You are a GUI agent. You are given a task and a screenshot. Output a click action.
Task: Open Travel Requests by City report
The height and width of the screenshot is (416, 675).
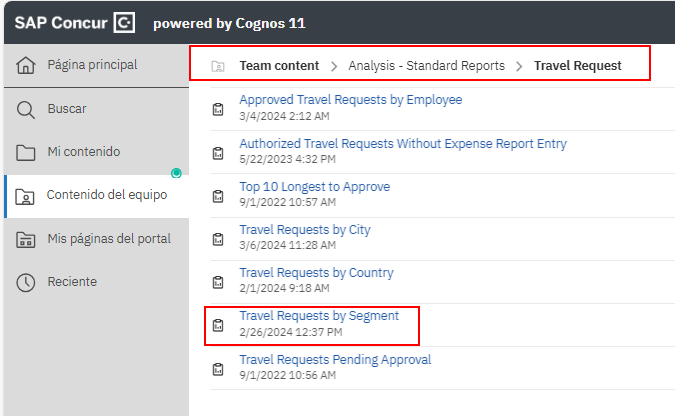point(304,230)
